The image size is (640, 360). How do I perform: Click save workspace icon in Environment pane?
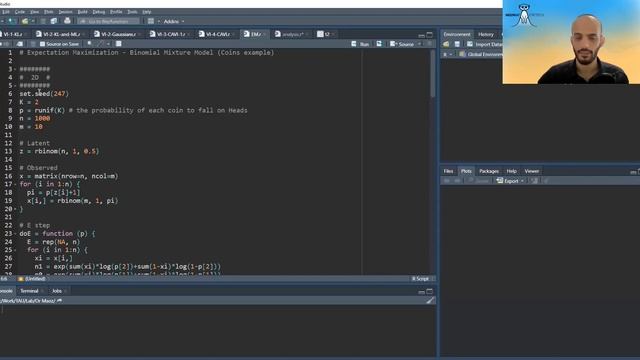tap(457, 44)
